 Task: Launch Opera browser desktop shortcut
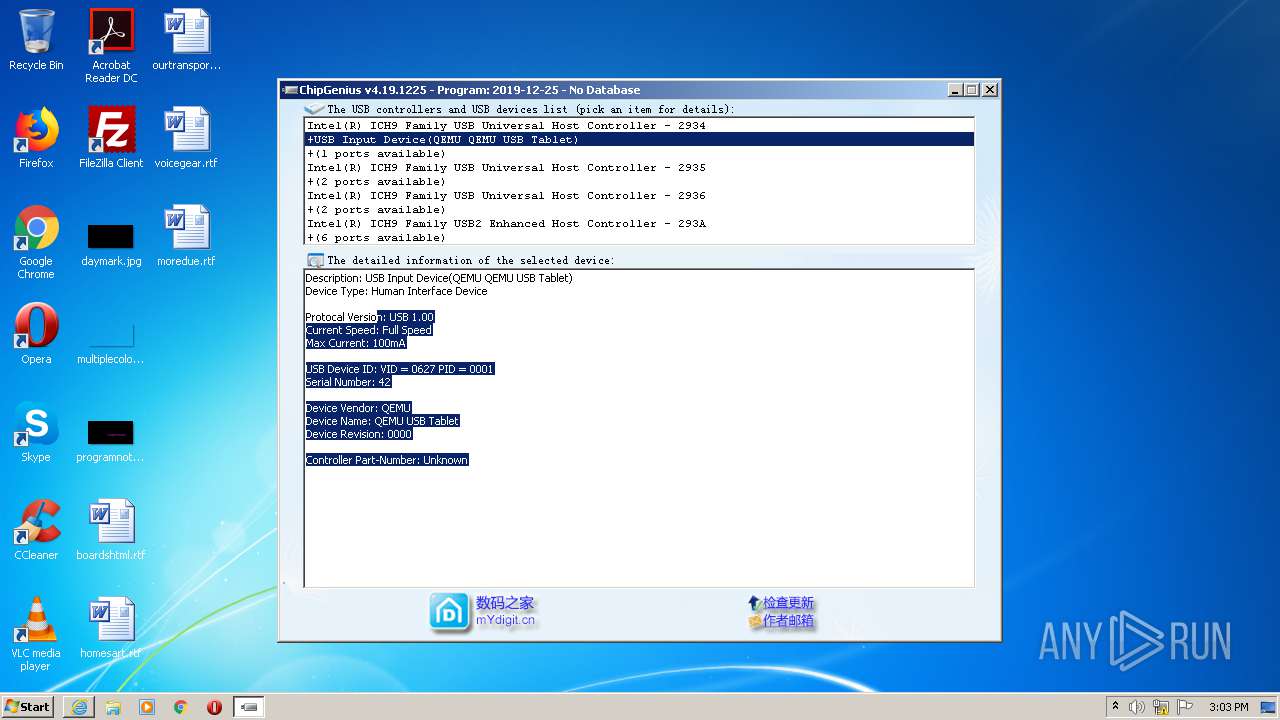(36, 334)
